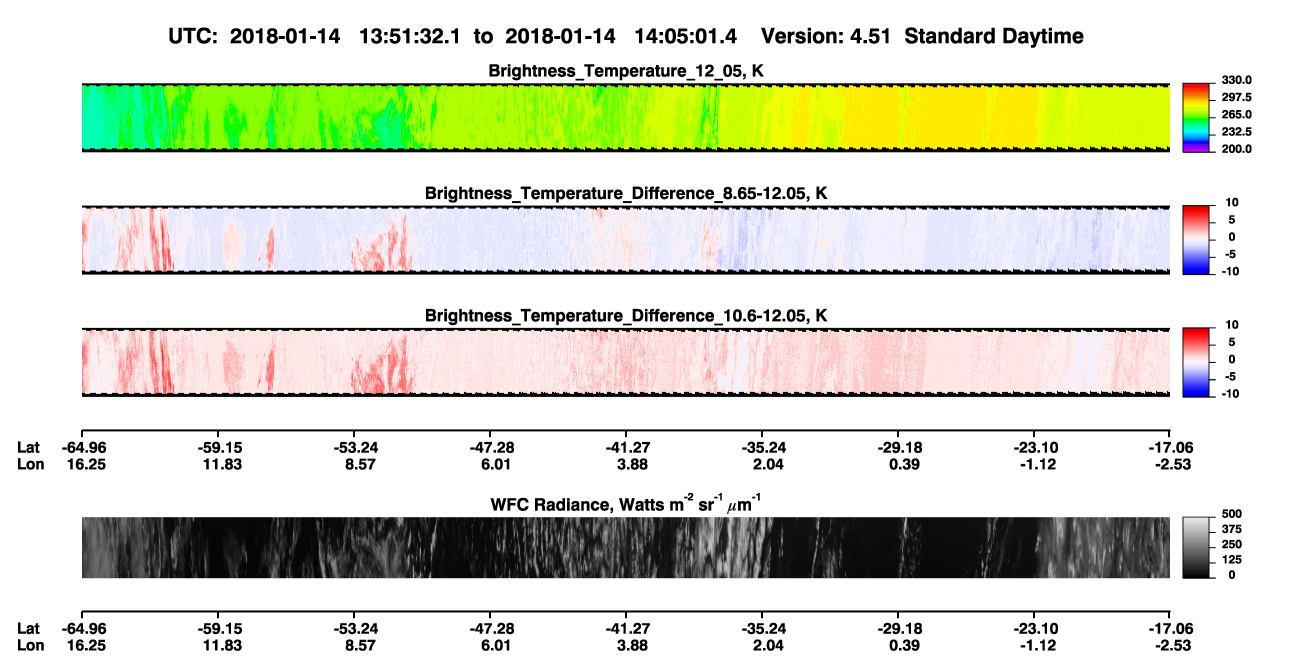
Task: Click the -10 label on the 10.6-12.05 color bar
Action: point(1230,393)
